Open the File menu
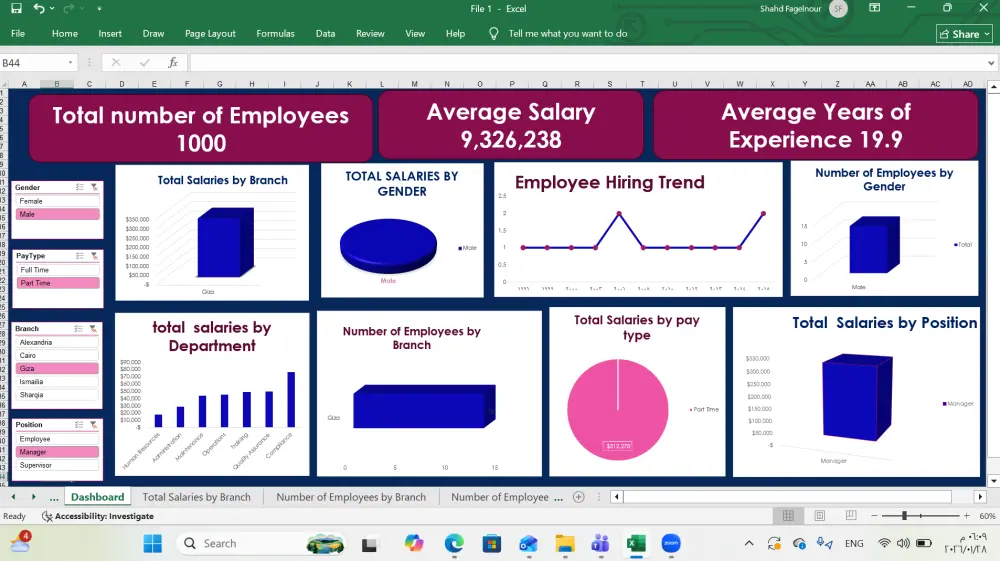 point(18,34)
